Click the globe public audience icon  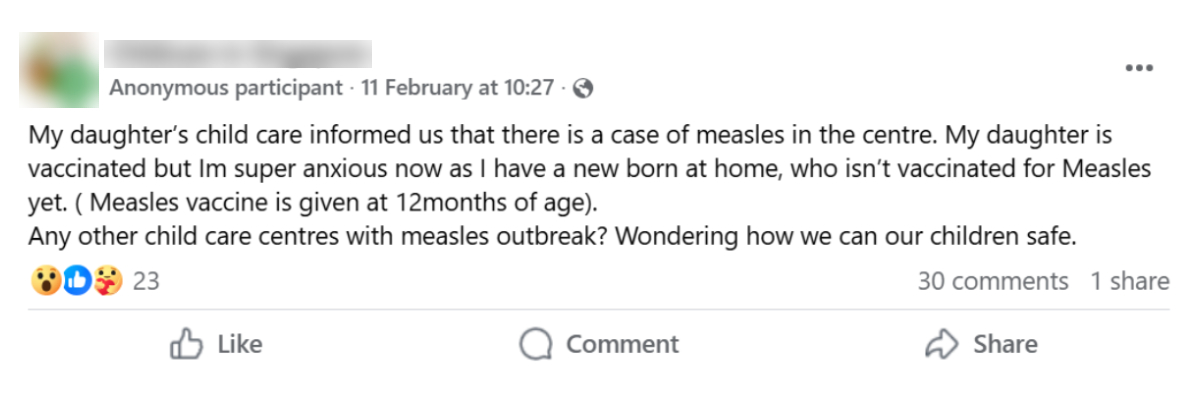(584, 88)
